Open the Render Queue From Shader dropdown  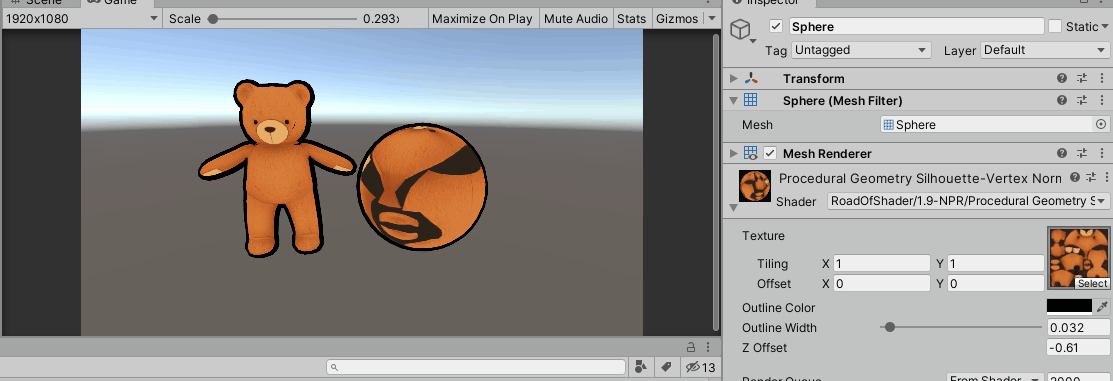pos(994,378)
